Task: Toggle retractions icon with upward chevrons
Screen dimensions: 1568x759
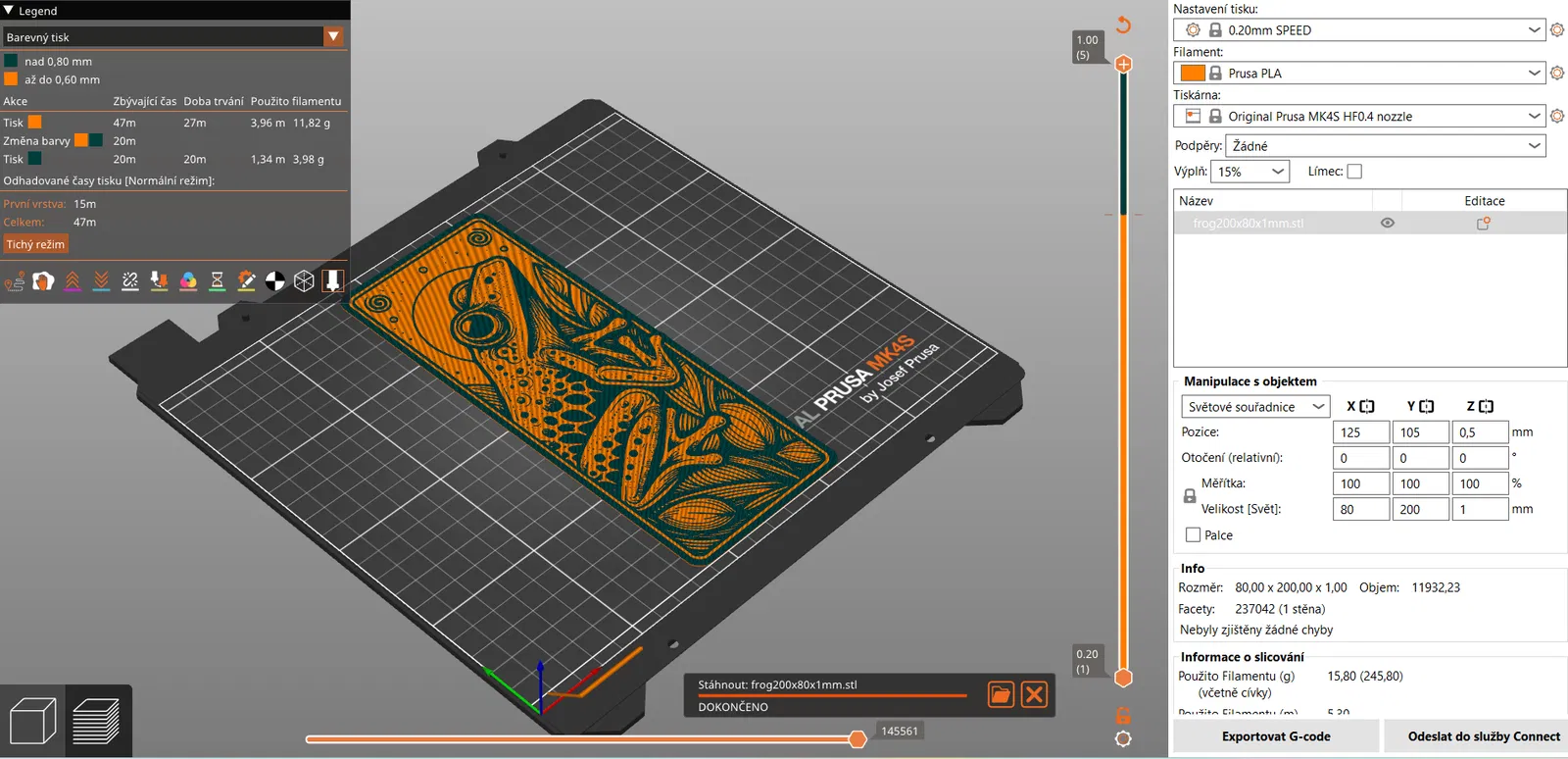Action: pyautogui.click(x=73, y=281)
